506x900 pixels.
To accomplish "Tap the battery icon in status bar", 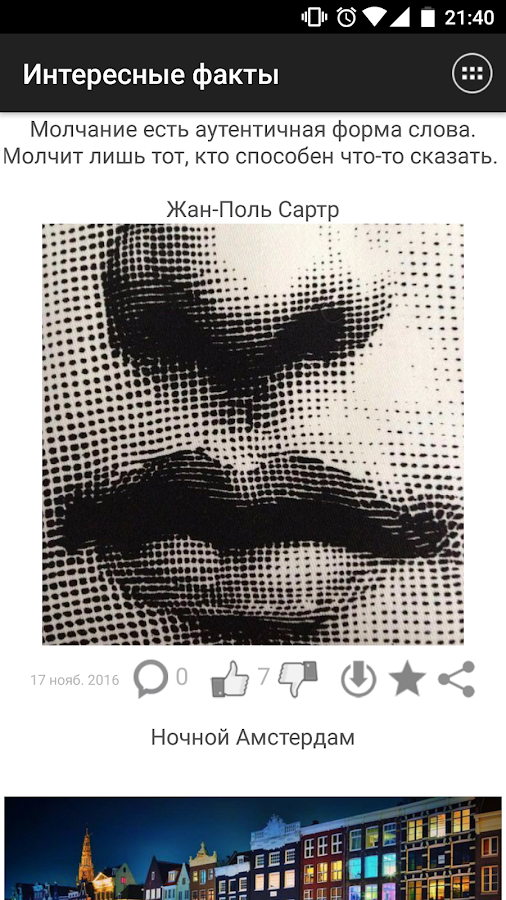I will pos(427,17).
